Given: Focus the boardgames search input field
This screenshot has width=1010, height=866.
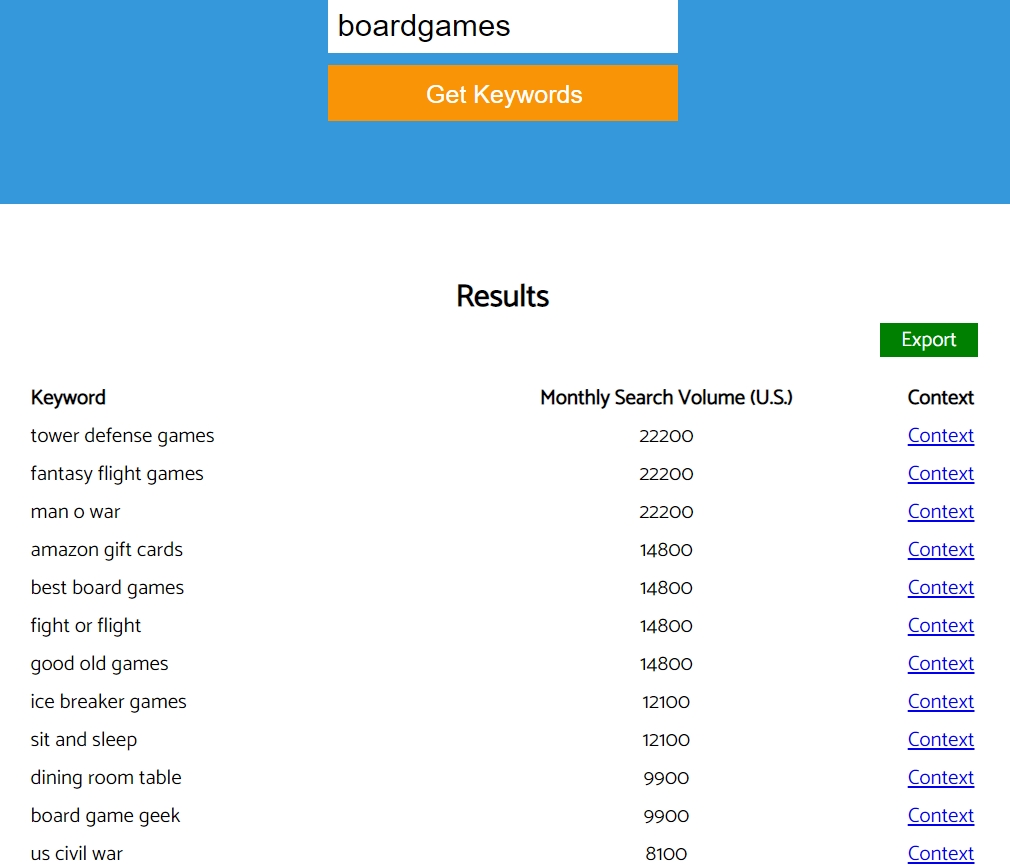Looking at the screenshot, I should pos(502,26).
